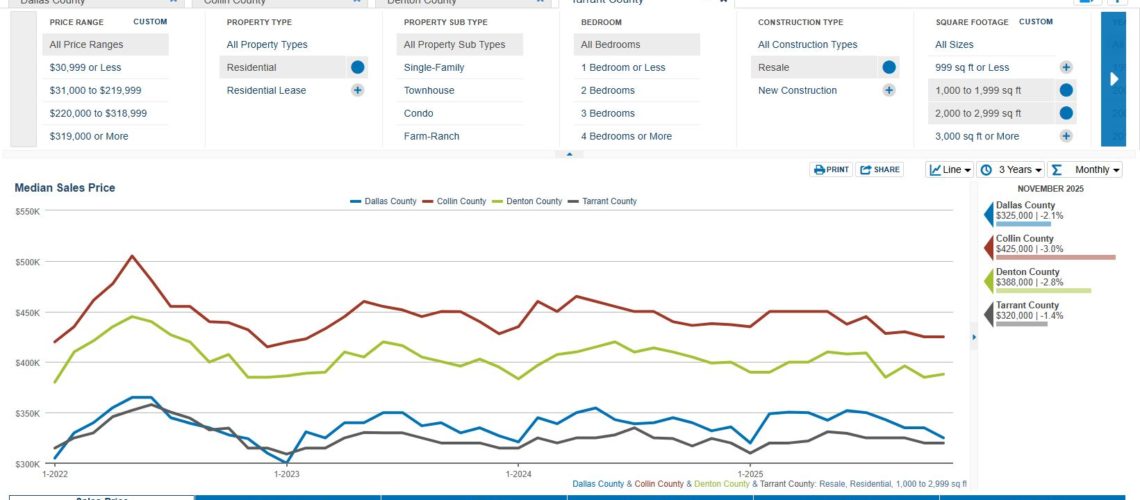Click Custom link beside Square Footage
Image resolution: width=1140 pixels, height=500 pixels.
(1036, 21)
